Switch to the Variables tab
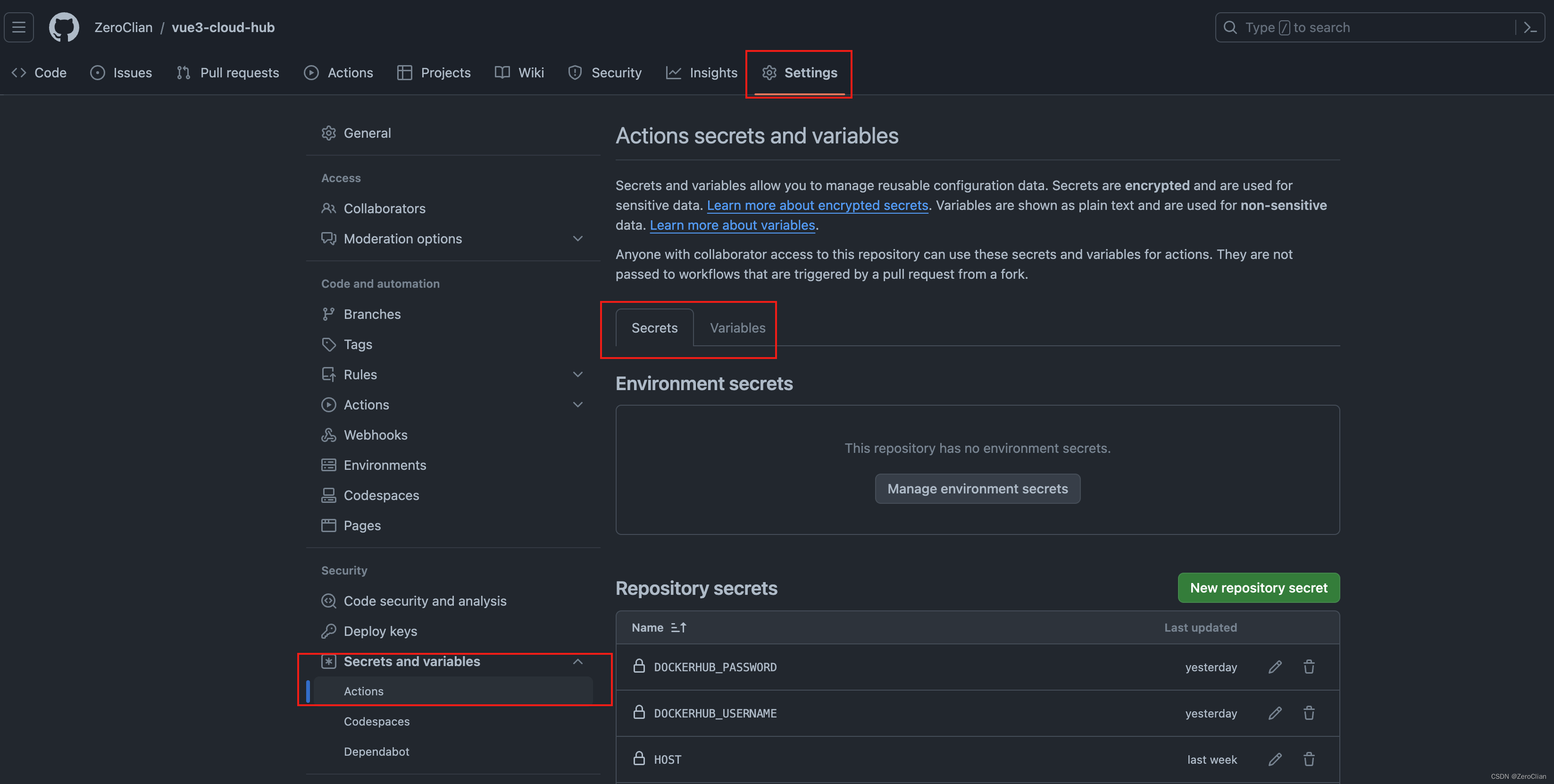 pyautogui.click(x=737, y=328)
